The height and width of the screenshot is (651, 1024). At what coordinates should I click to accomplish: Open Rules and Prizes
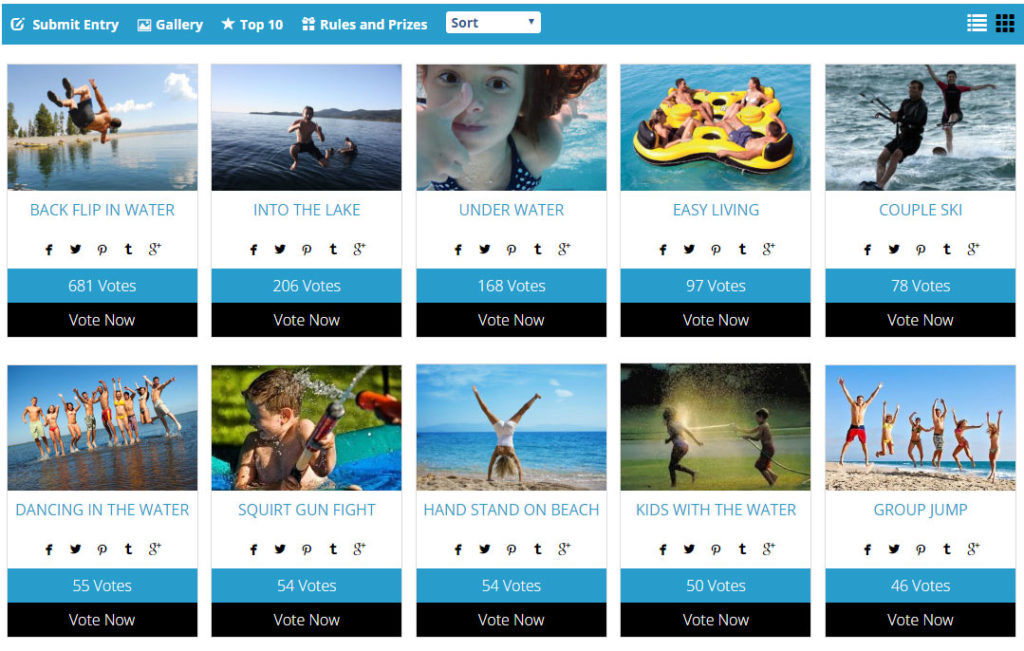(364, 24)
